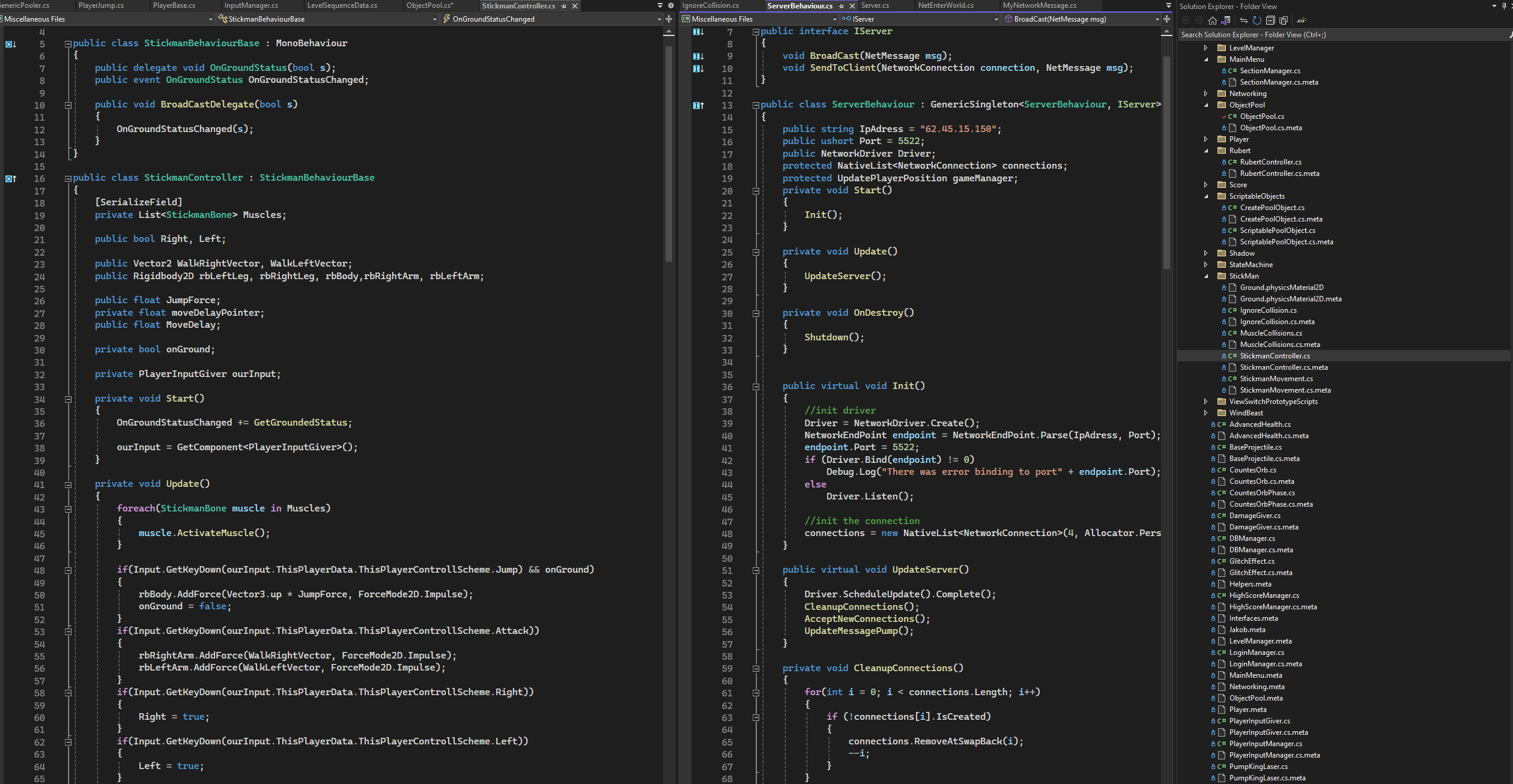Click Switch Views icon in Solution Explorer
Screen dimensions: 1513x784
pyautogui.click(x=1226, y=20)
